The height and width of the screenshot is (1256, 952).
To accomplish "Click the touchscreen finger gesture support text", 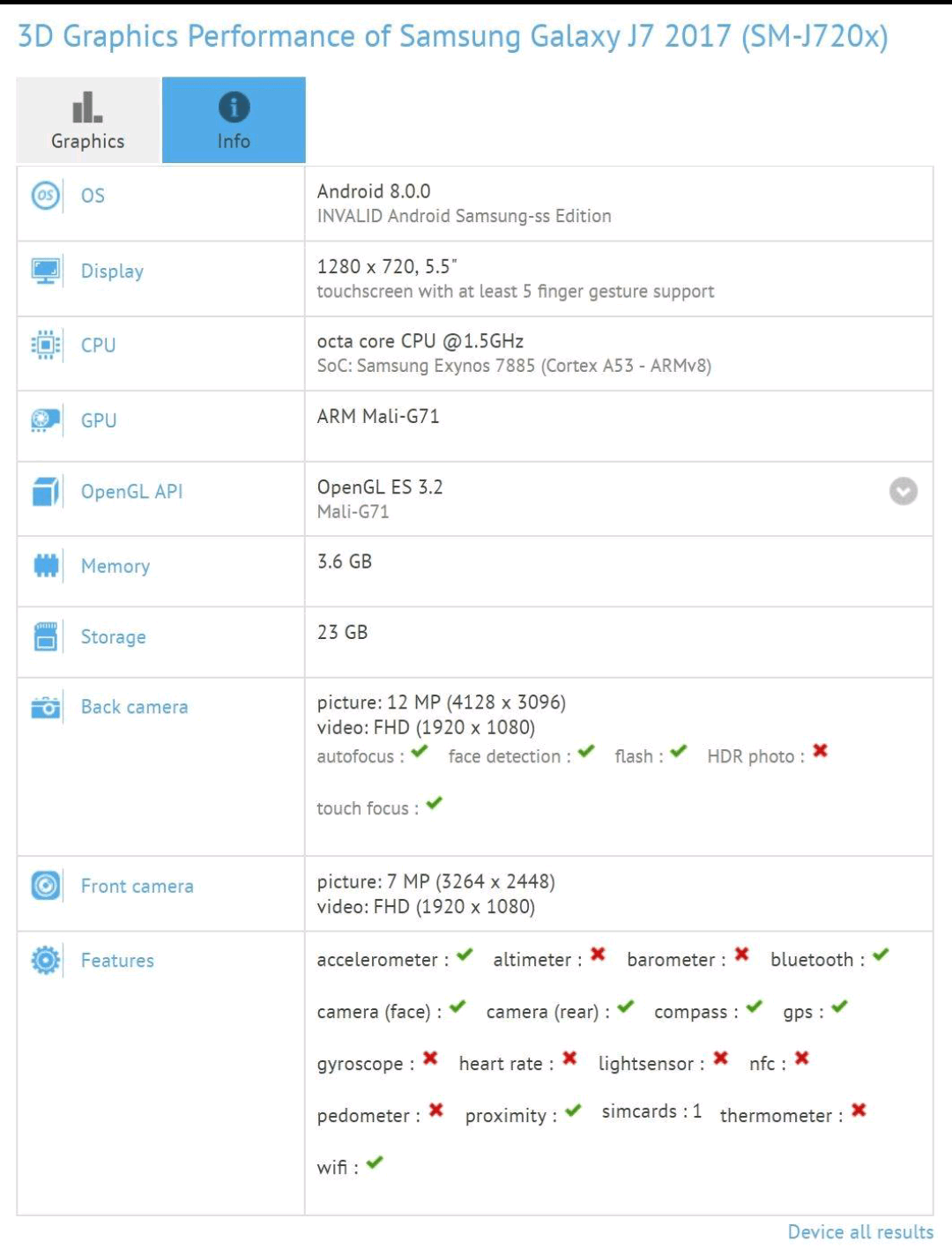I will 516,292.
